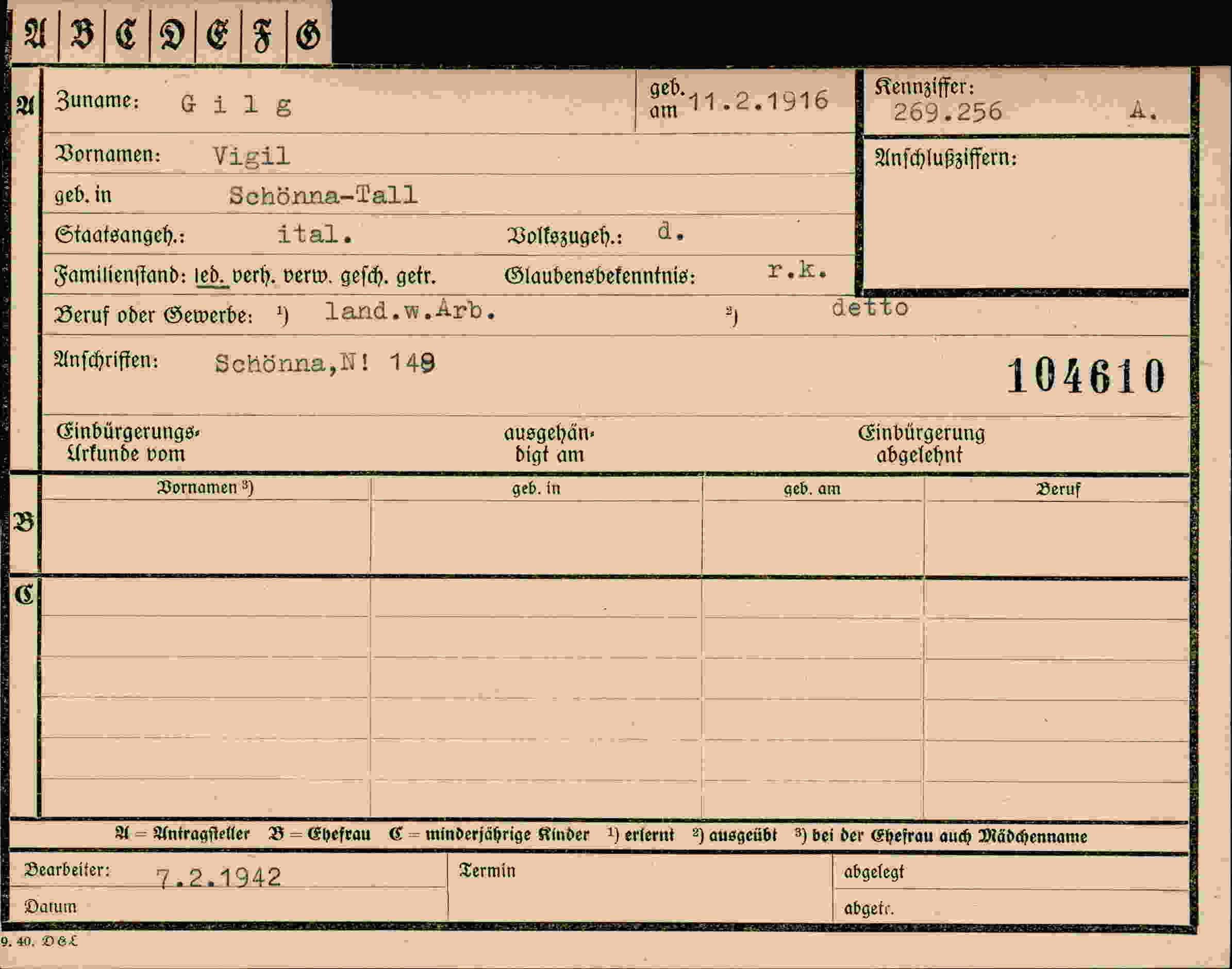
Task: Click 'Beruf' column header
Action: pyautogui.click(x=1058, y=490)
